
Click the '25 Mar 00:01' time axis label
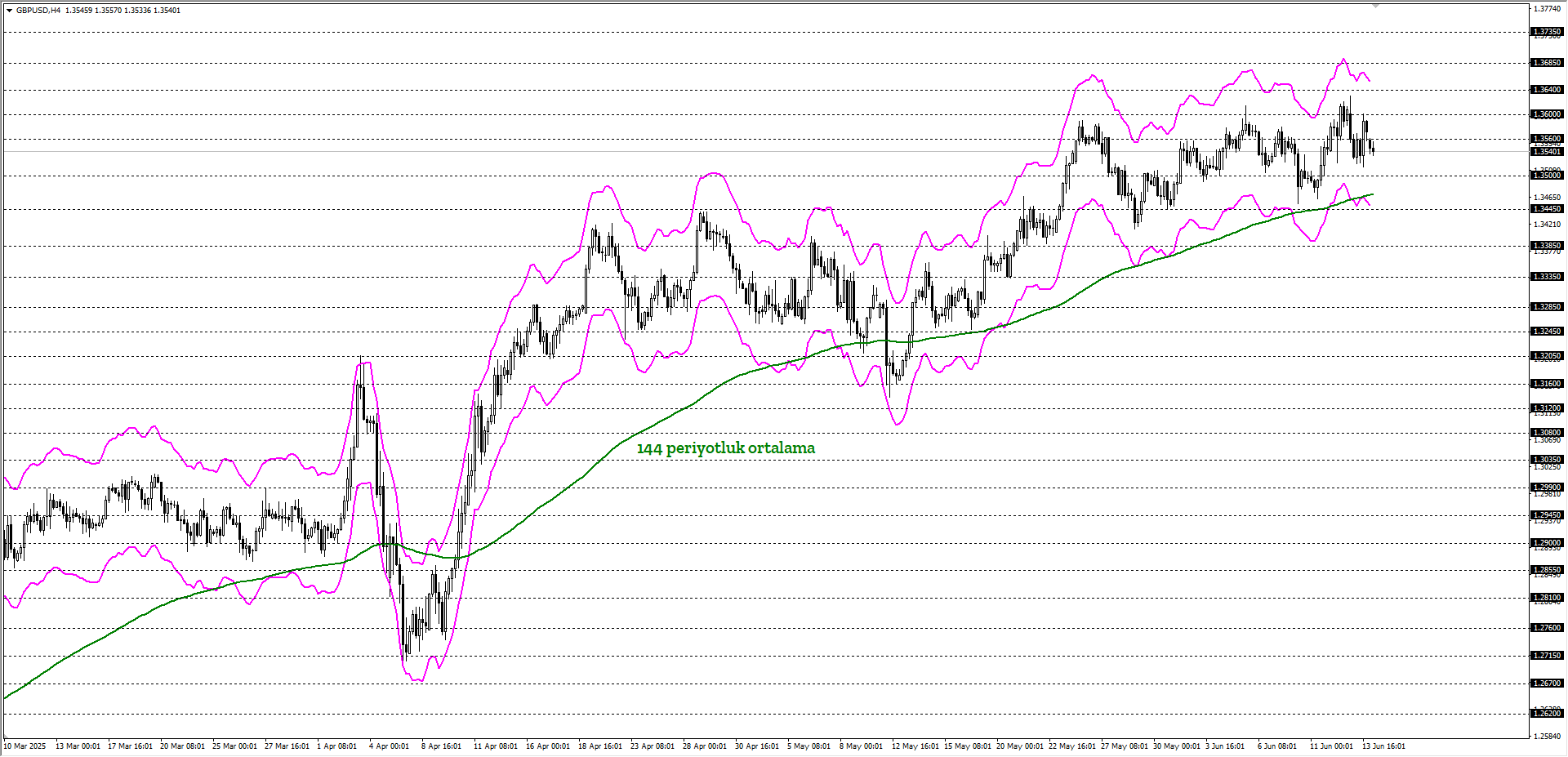(x=234, y=746)
